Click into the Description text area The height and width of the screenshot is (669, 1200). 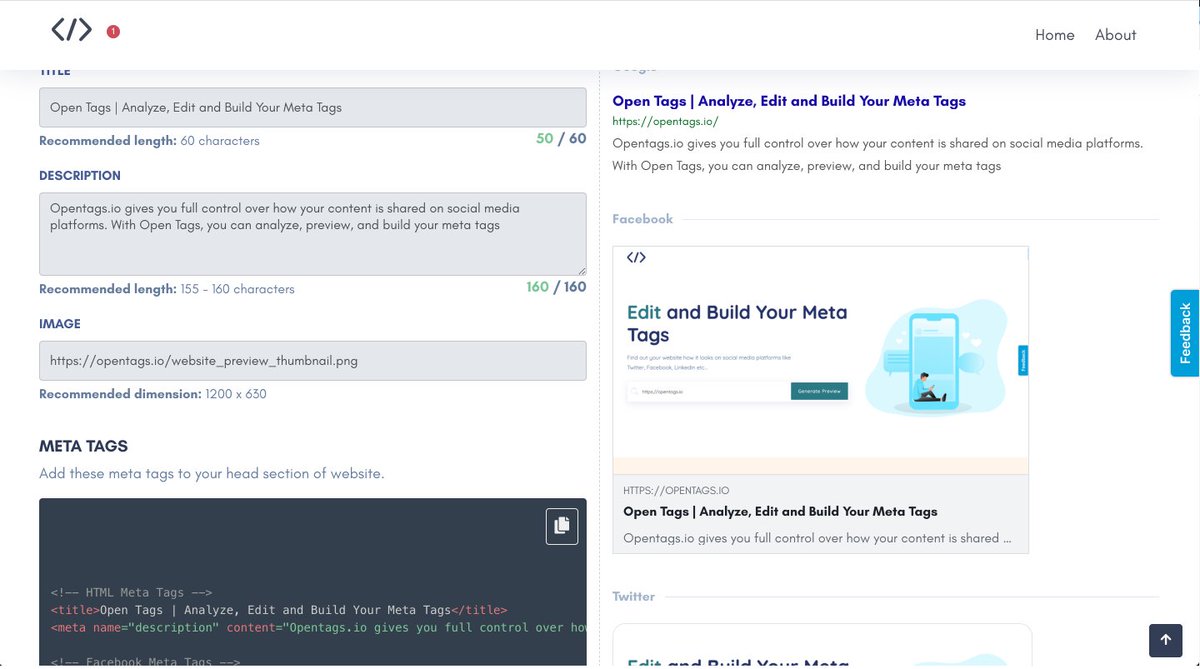click(313, 234)
